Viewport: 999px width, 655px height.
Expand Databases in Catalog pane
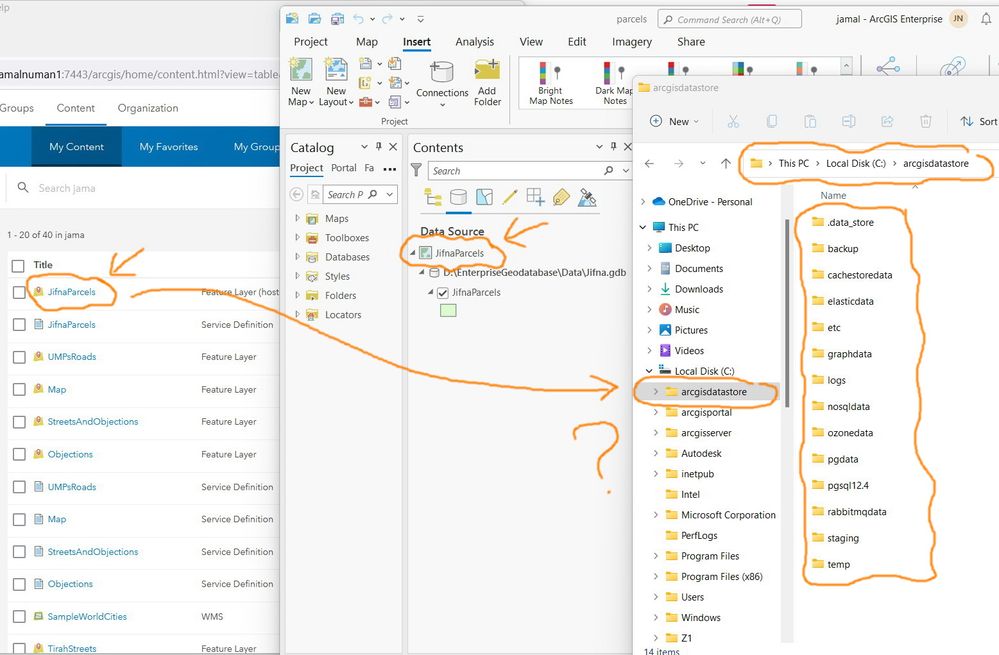(x=297, y=256)
